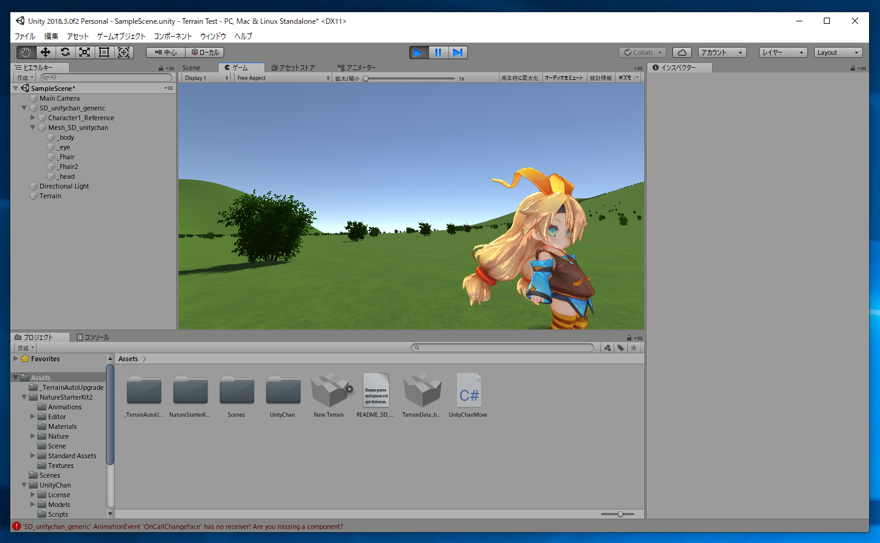Image resolution: width=880 pixels, height=543 pixels.
Task: Select the Rect Transform tool
Action: tap(104, 52)
